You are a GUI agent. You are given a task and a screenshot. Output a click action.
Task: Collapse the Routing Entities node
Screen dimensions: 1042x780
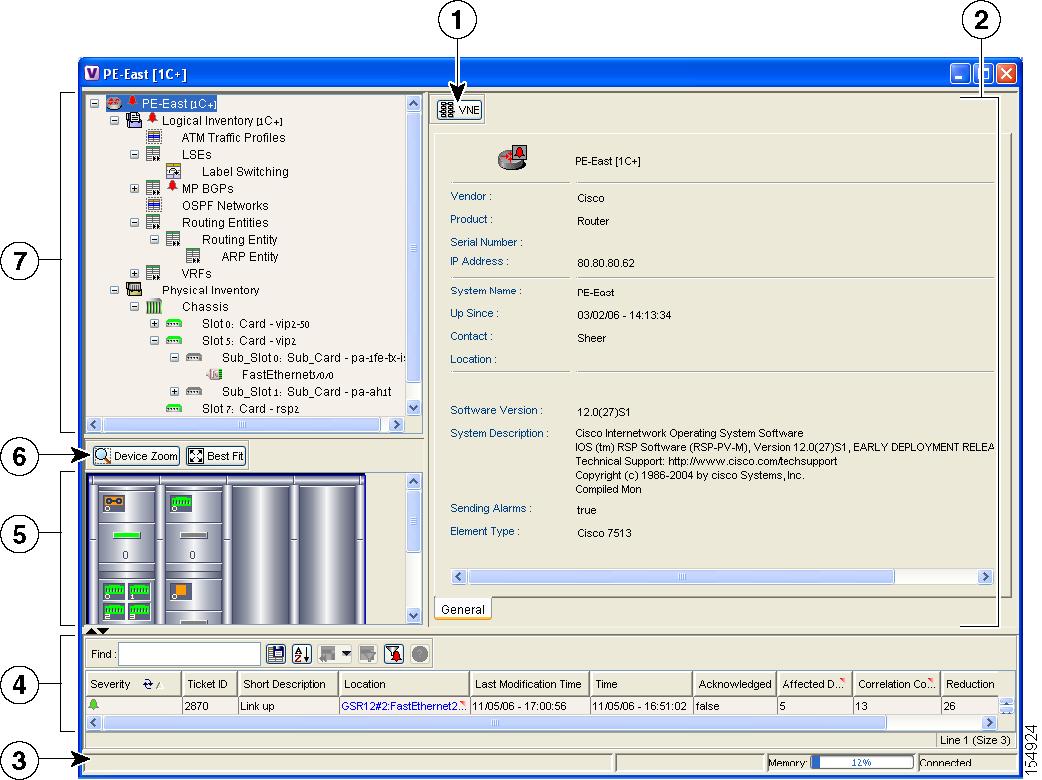[x=135, y=223]
